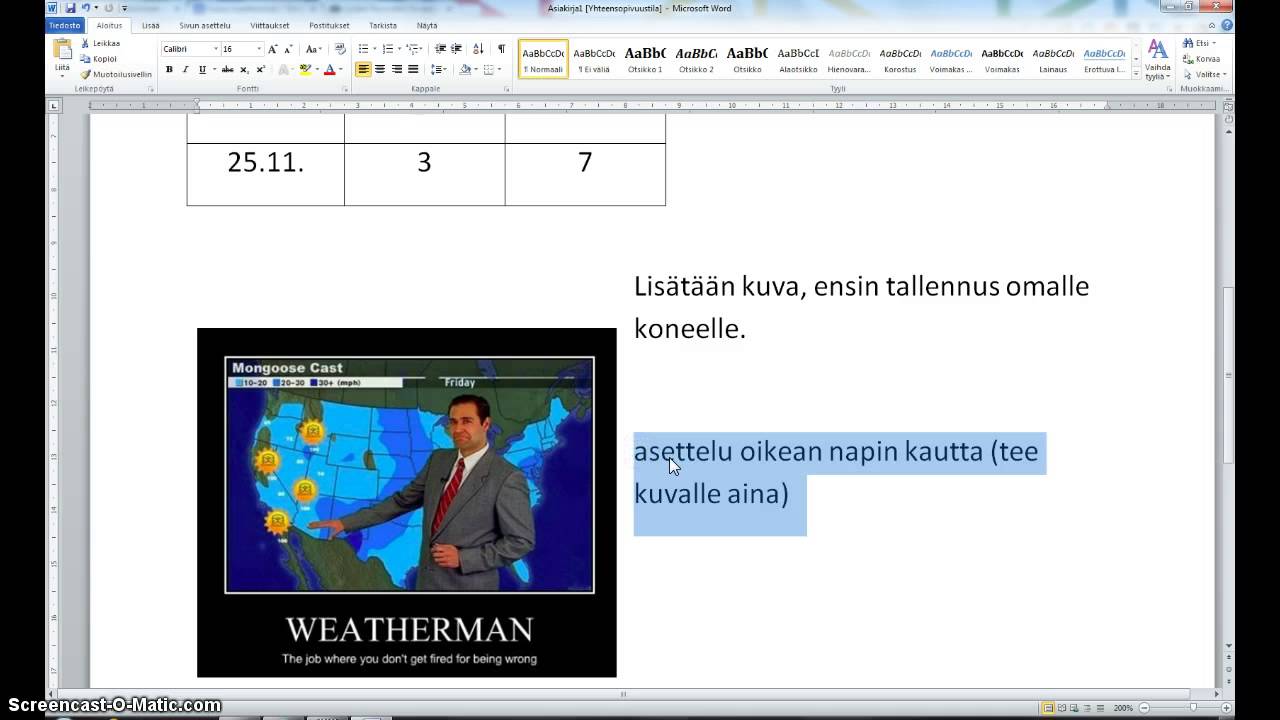Open the bullet list dropdown
The height and width of the screenshot is (720, 1280).
[x=375, y=49]
